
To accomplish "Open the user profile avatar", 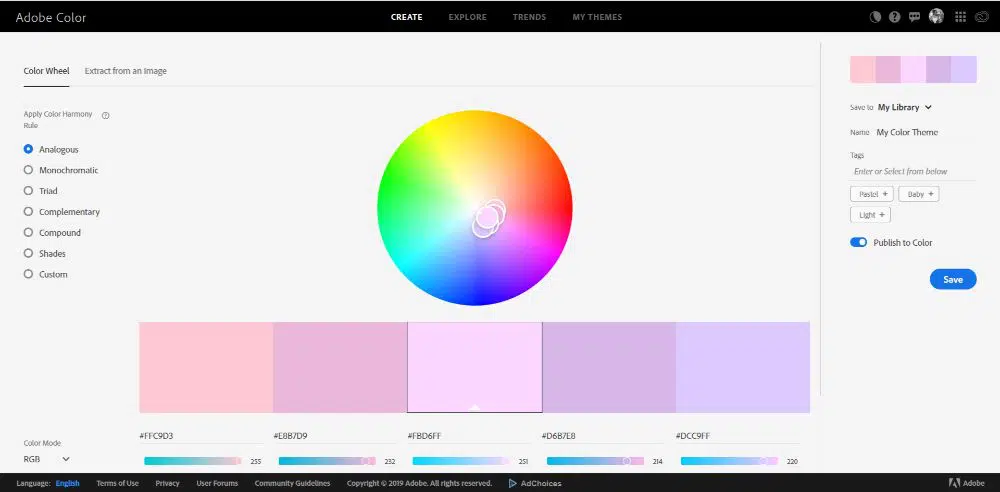I will [936, 16].
